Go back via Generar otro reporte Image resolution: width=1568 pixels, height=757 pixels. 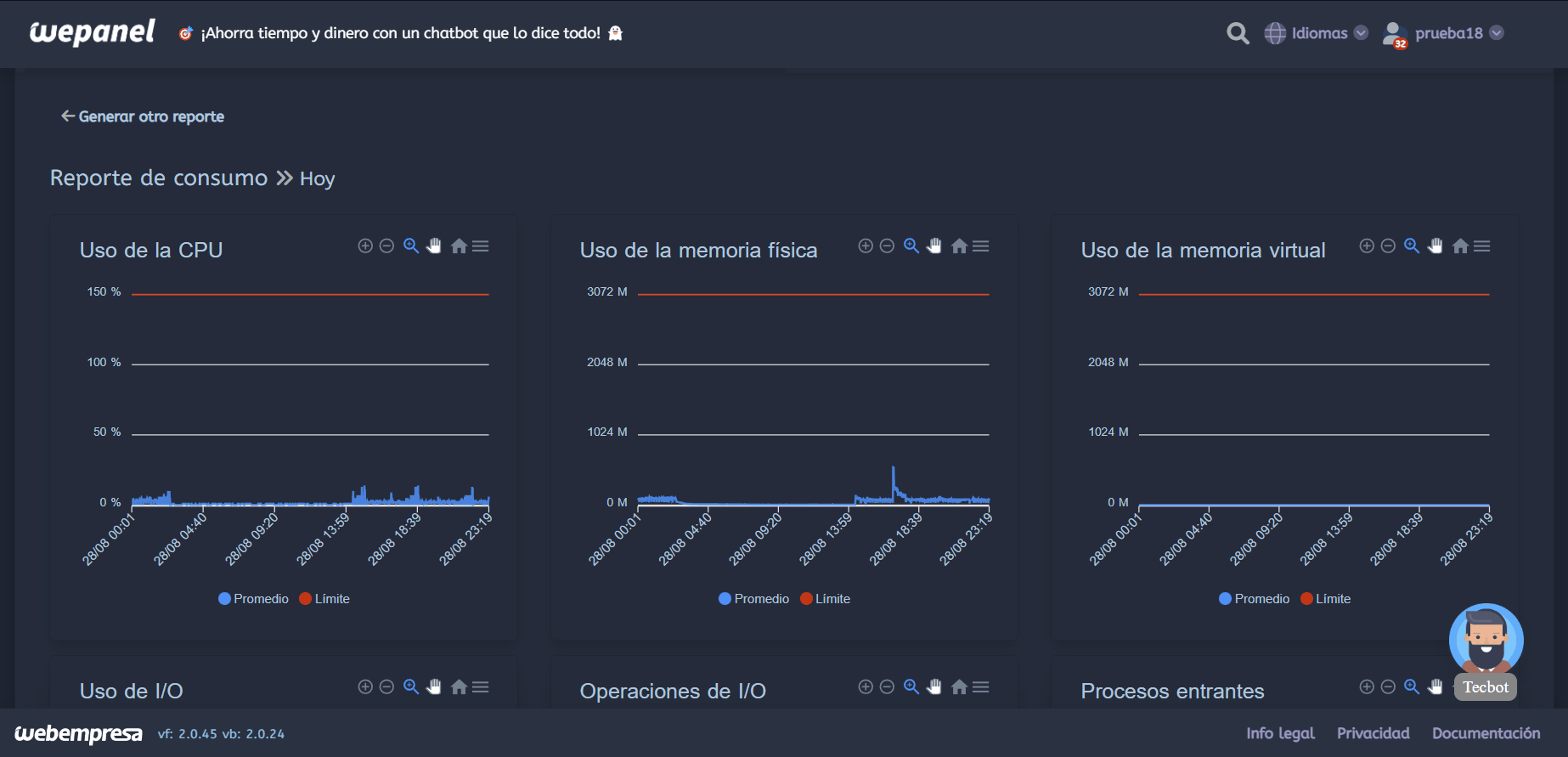(x=143, y=116)
